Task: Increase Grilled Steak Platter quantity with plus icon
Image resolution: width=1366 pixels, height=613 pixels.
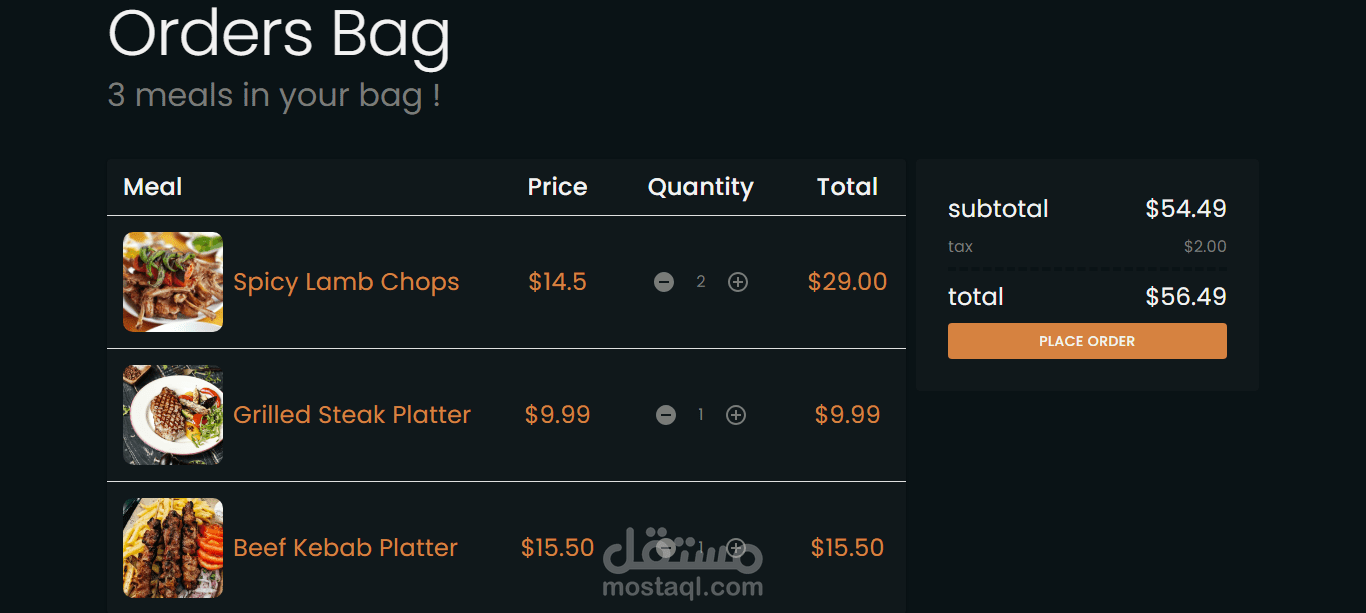Action: [736, 415]
